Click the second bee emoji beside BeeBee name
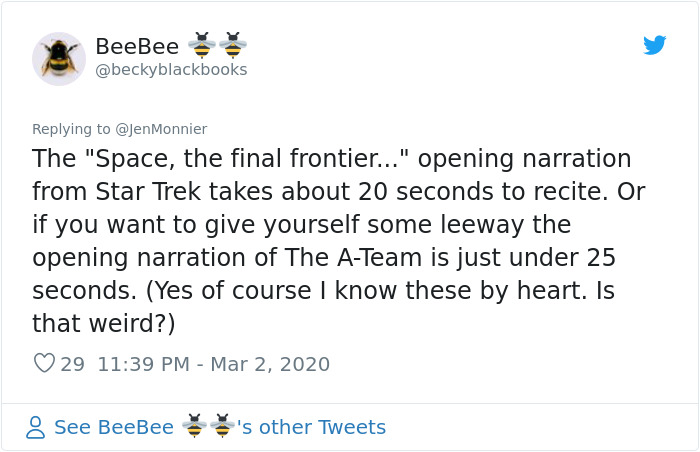 tap(233, 45)
